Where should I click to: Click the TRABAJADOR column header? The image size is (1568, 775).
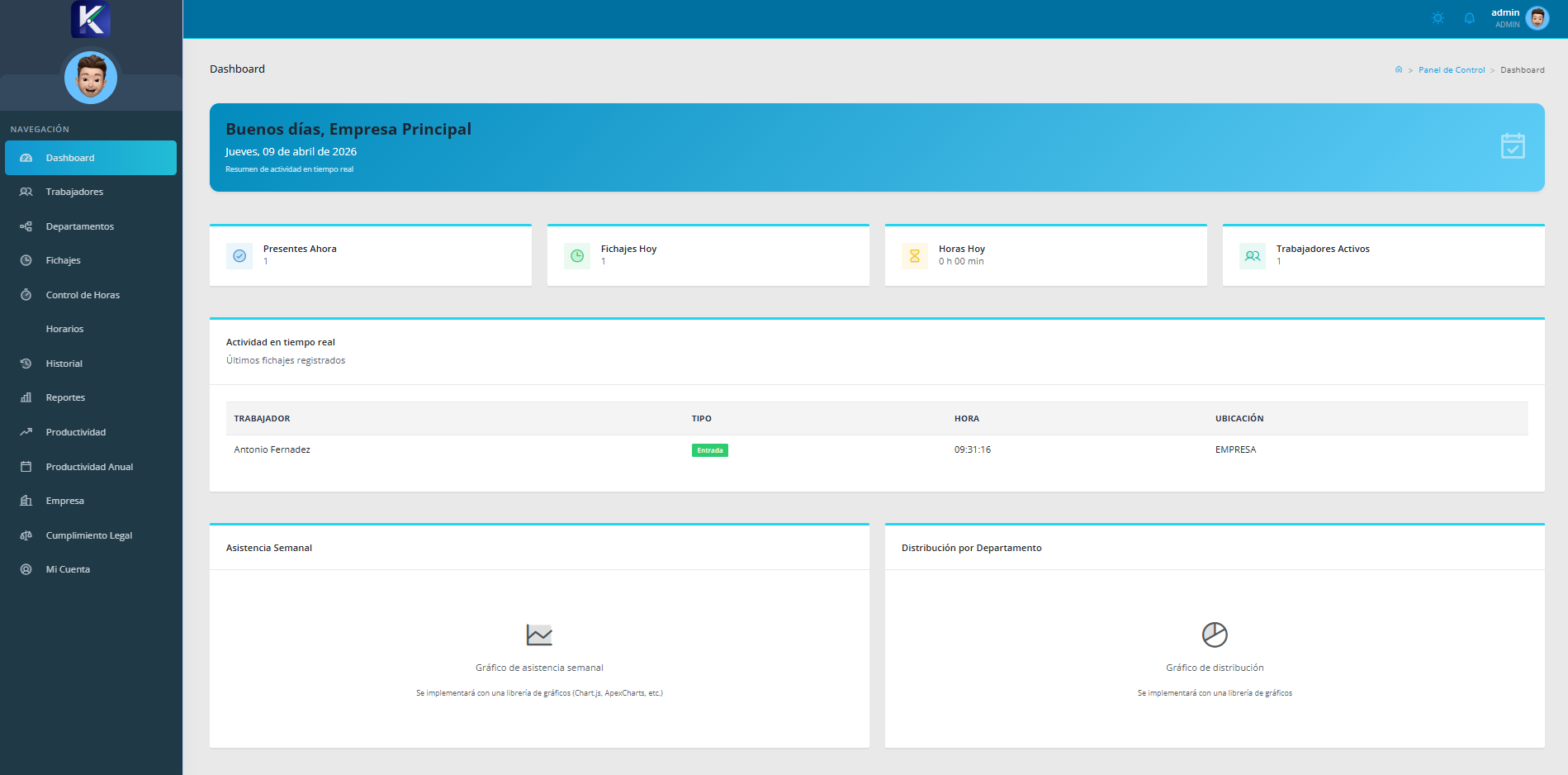(x=262, y=419)
